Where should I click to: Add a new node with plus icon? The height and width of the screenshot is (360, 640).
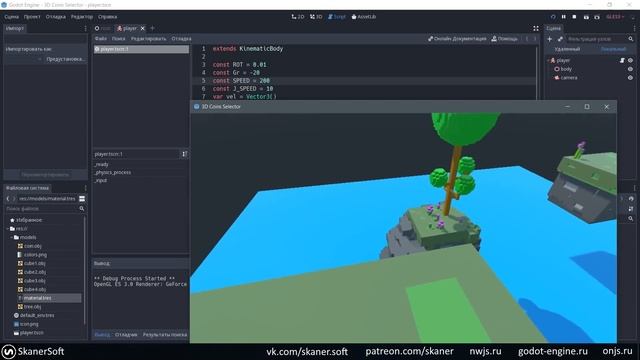click(549, 39)
